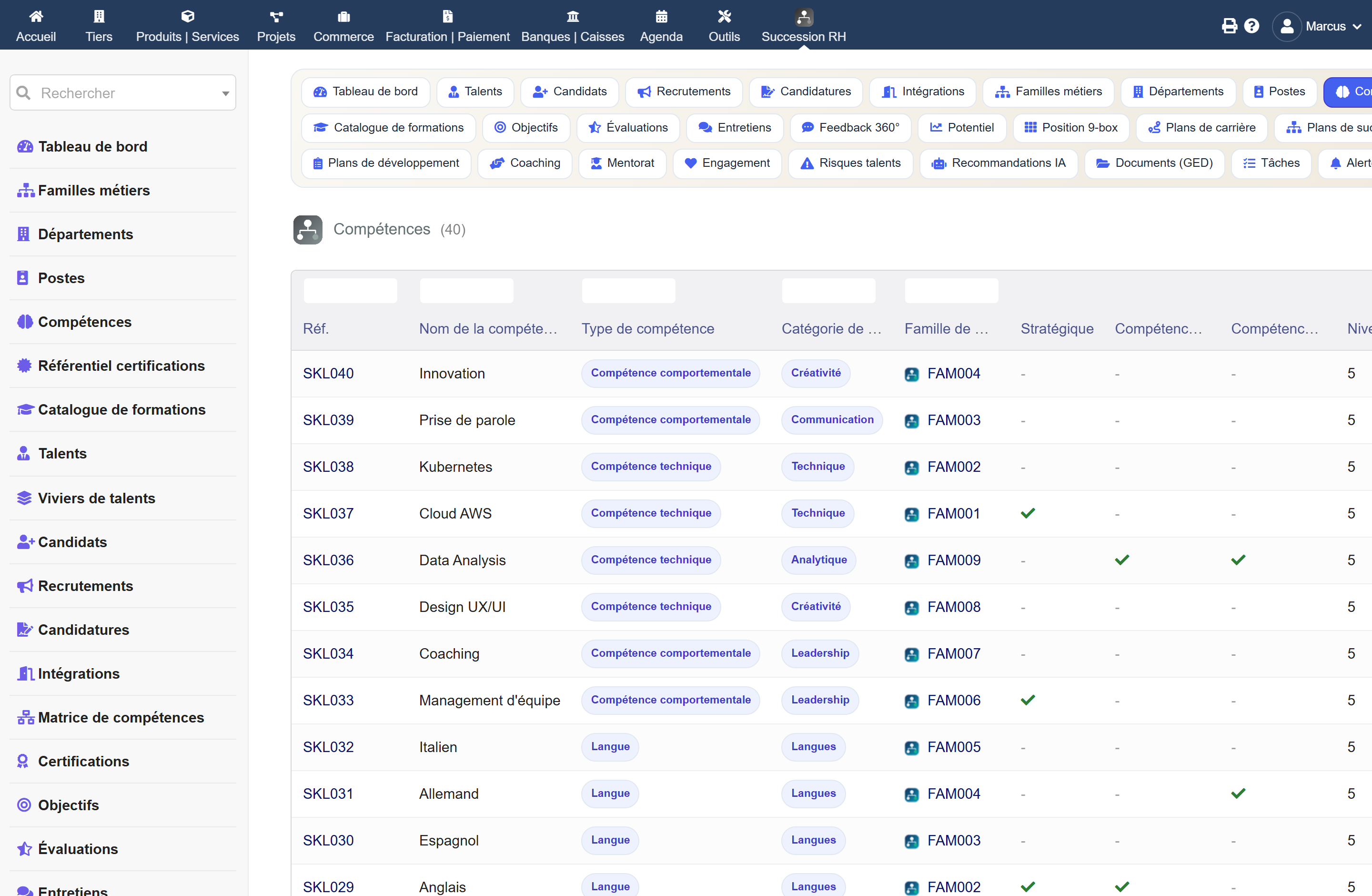Open skill reference SKL033
Image resolution: width=1372 pixels, height=896 pixels.
(x=328, y=701)
